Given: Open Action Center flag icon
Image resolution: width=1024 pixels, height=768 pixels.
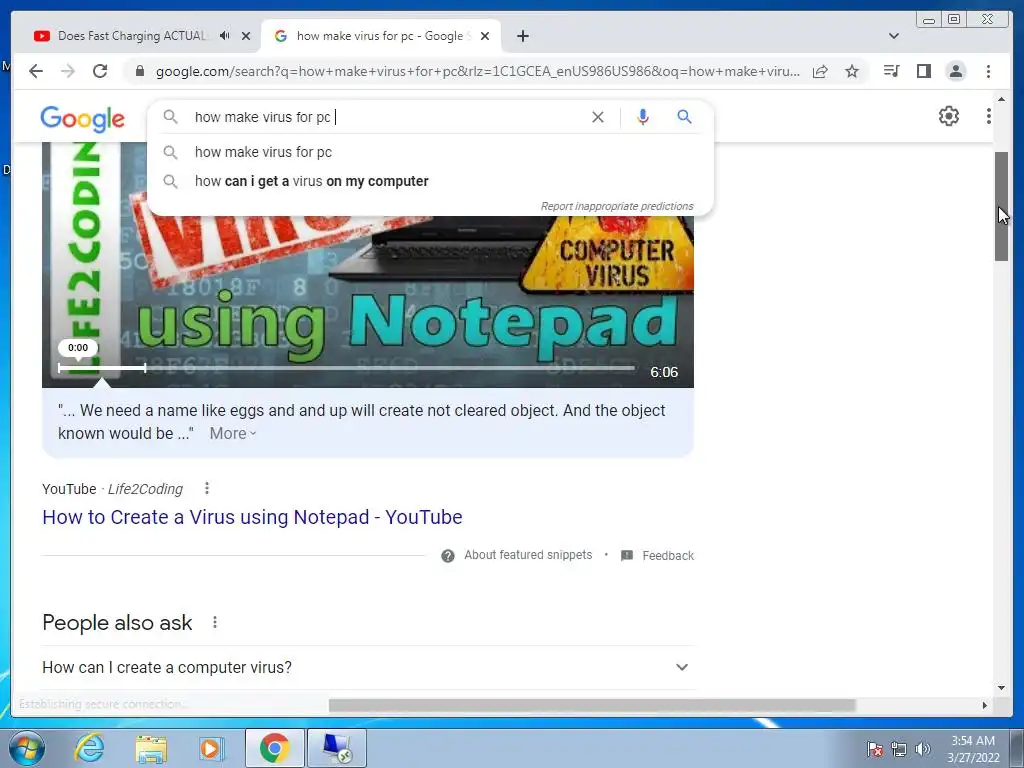Looking at the screenshot, I should click(875, 749).
